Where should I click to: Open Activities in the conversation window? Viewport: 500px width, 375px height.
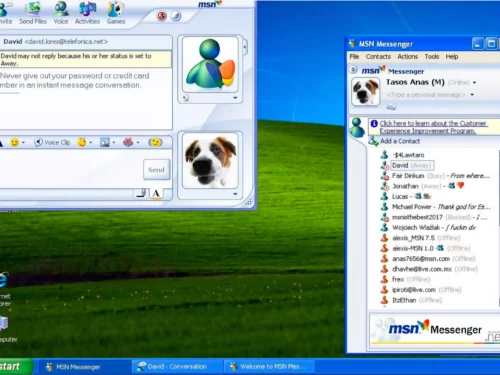tap(87, 13)
